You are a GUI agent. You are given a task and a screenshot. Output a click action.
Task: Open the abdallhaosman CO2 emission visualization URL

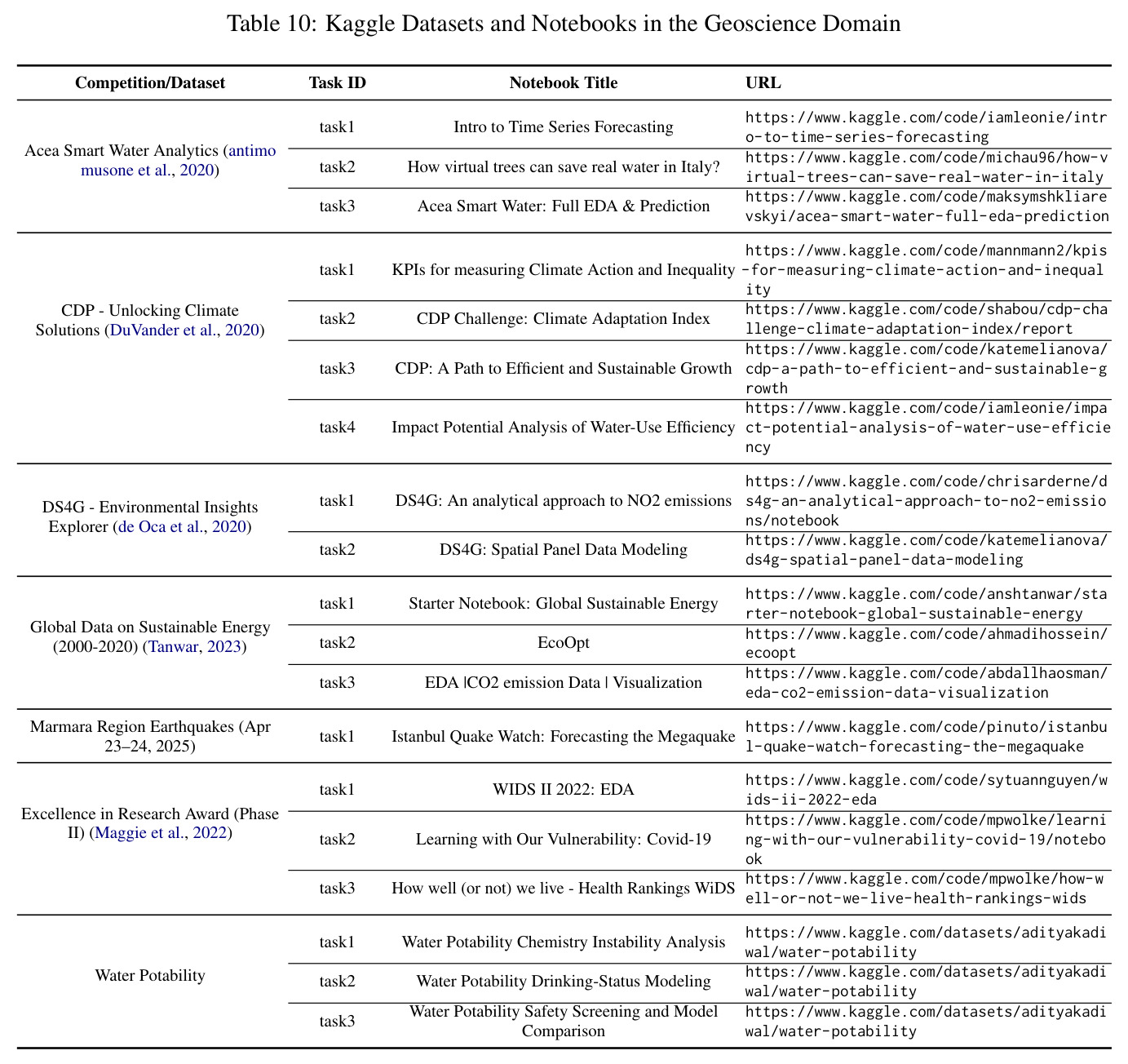pos(927,682)
